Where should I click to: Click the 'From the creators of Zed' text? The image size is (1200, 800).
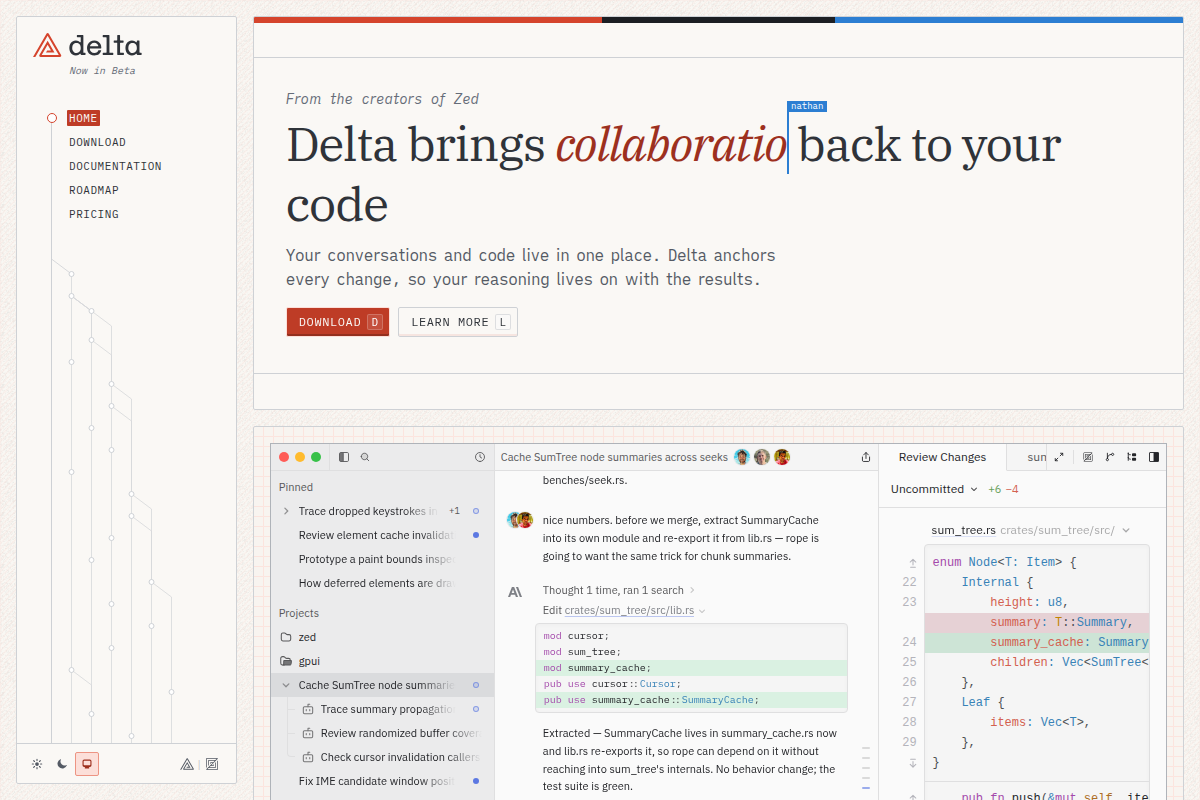[382, 99]
